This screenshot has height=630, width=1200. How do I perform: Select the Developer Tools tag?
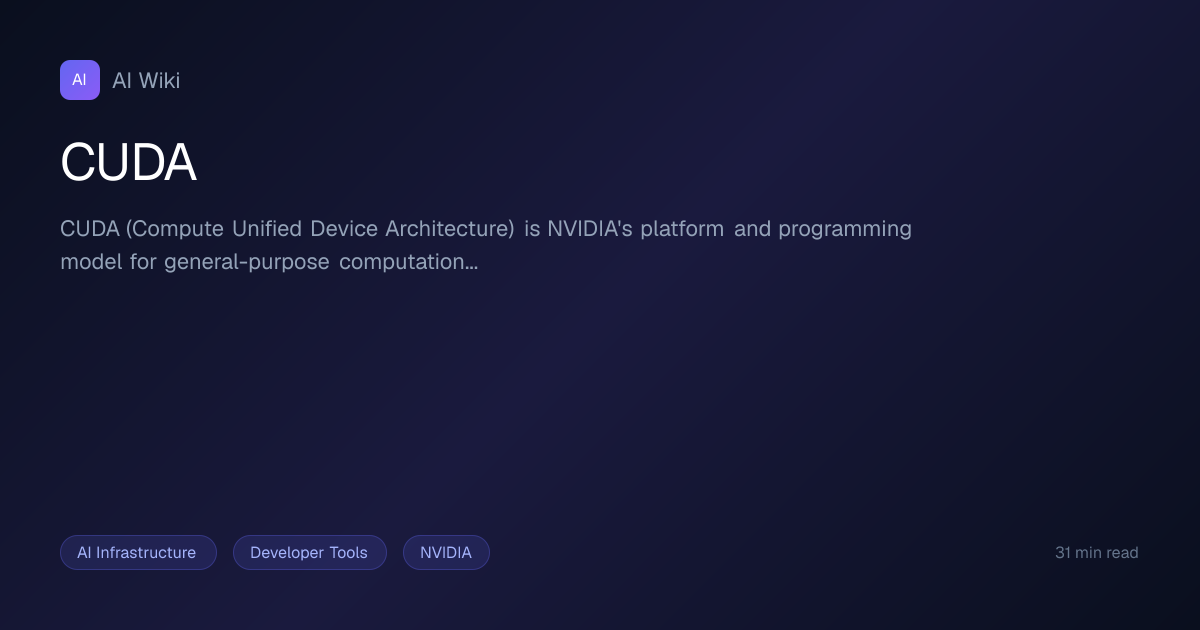point(309,552)
